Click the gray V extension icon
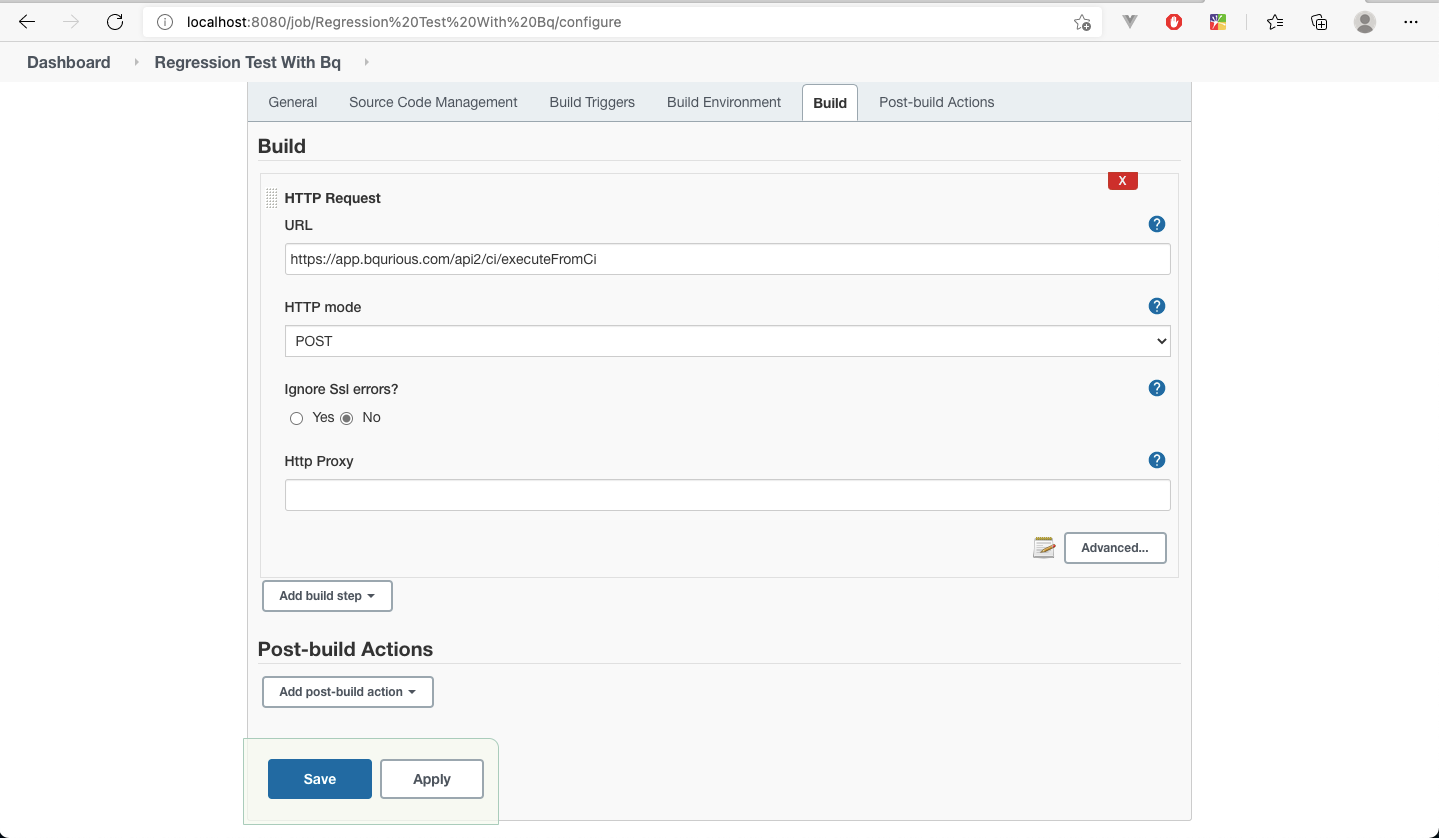 (1130, 21)
